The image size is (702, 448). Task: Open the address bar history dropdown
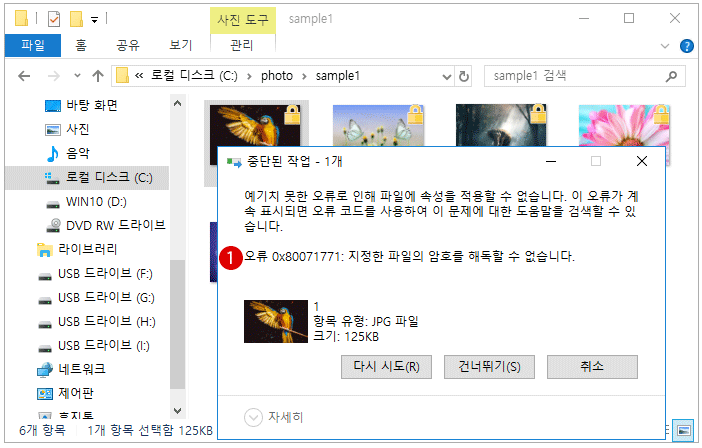(446, 77)
